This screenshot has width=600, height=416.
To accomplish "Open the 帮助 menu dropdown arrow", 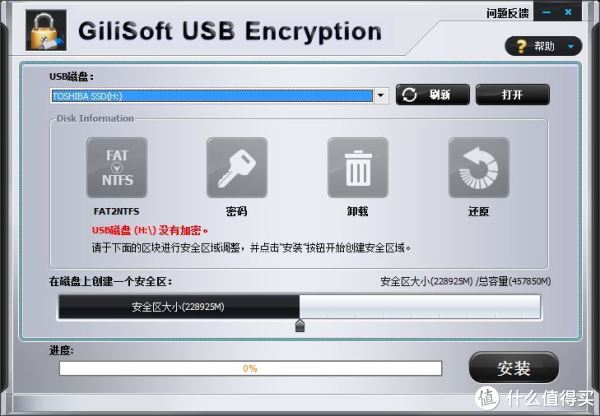I will click(x=571, y=47).
